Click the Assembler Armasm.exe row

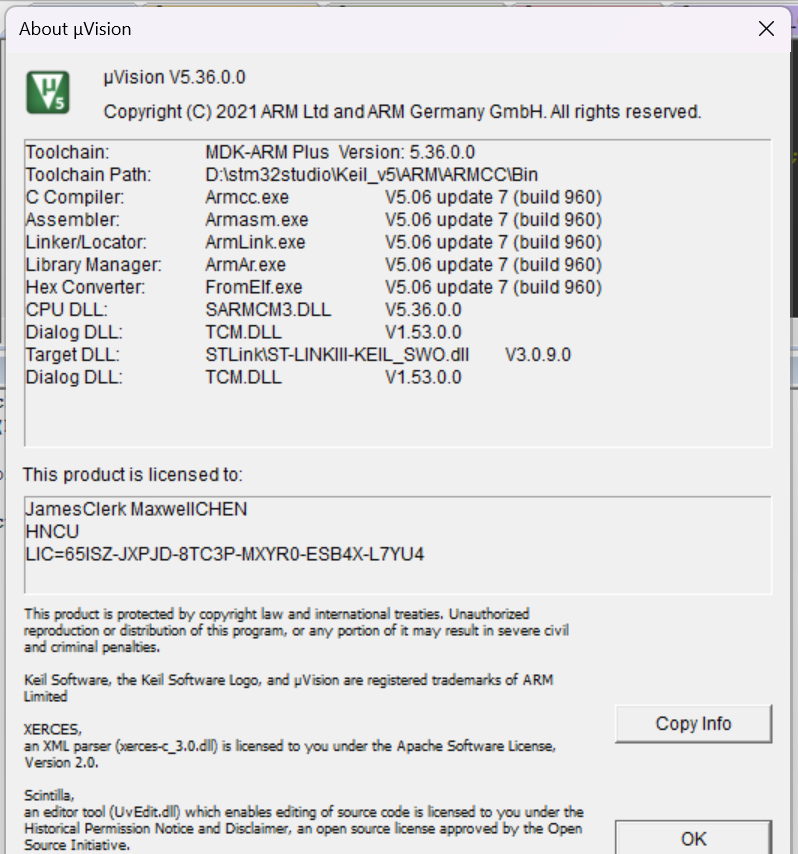click(314, 219)
